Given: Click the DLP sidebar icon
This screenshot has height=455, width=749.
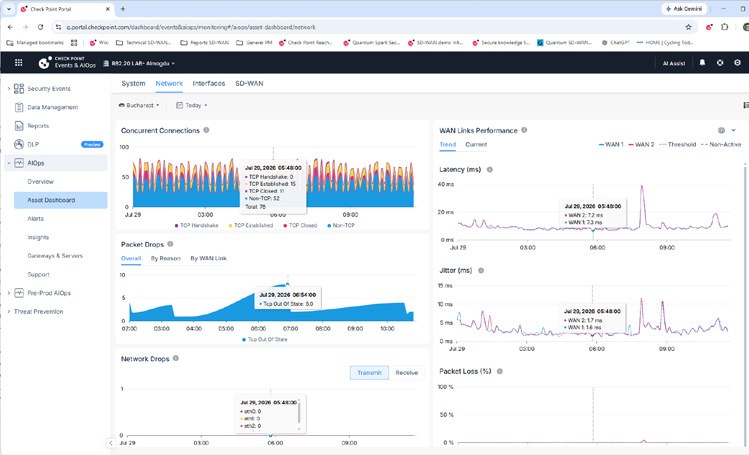Looking at the screenshot, I should [x=19, y=144].
